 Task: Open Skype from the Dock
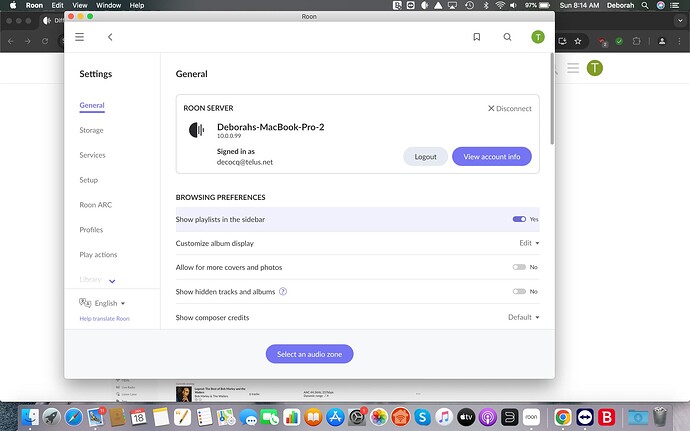pyautogui.click(x=422, y=417)
